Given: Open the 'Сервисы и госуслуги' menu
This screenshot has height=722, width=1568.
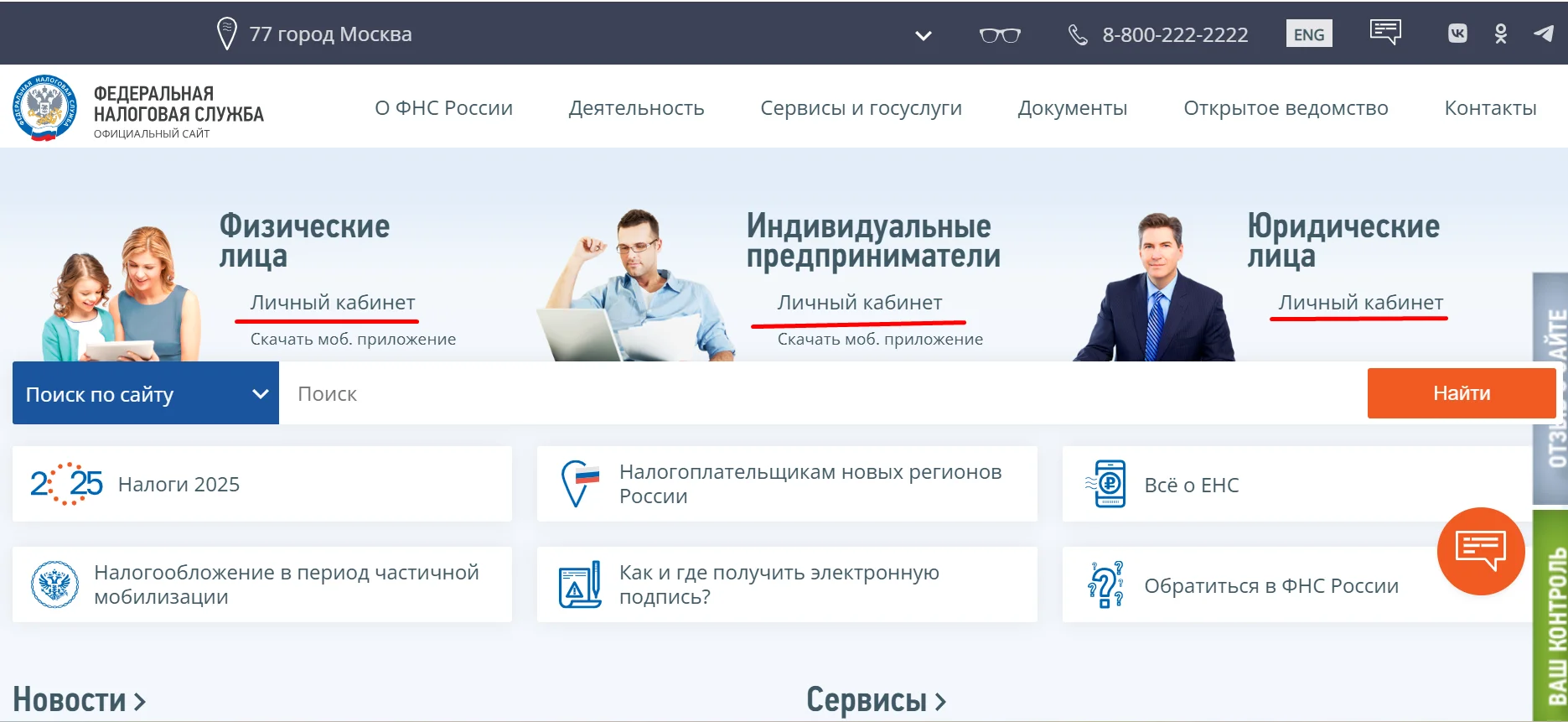Looking at the screenshot, I should pyautogui.click(x=861, y=108).
